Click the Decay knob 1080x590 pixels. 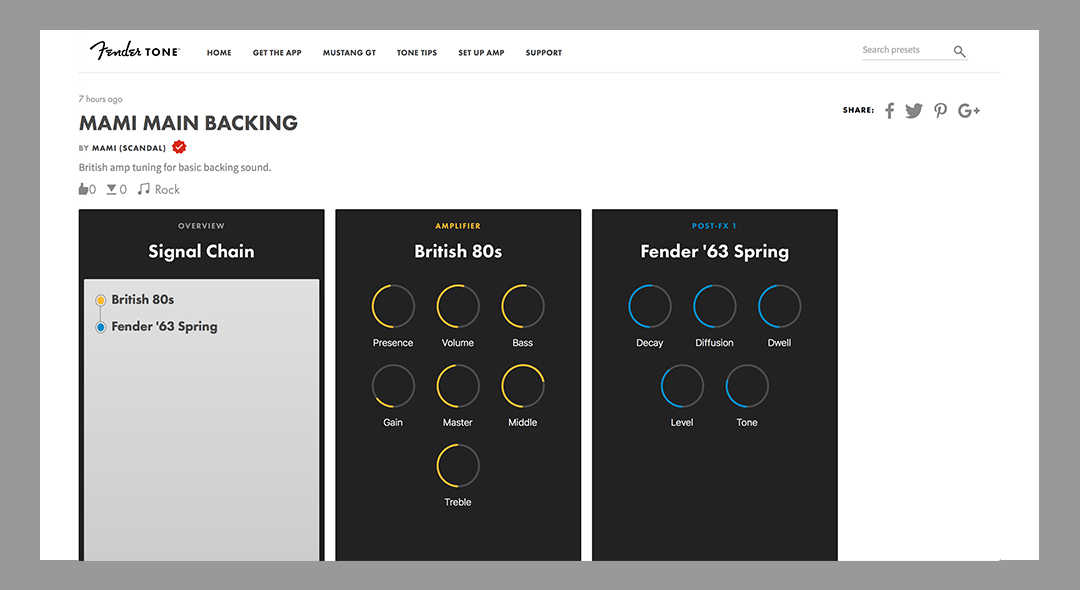tap(650, 306)
